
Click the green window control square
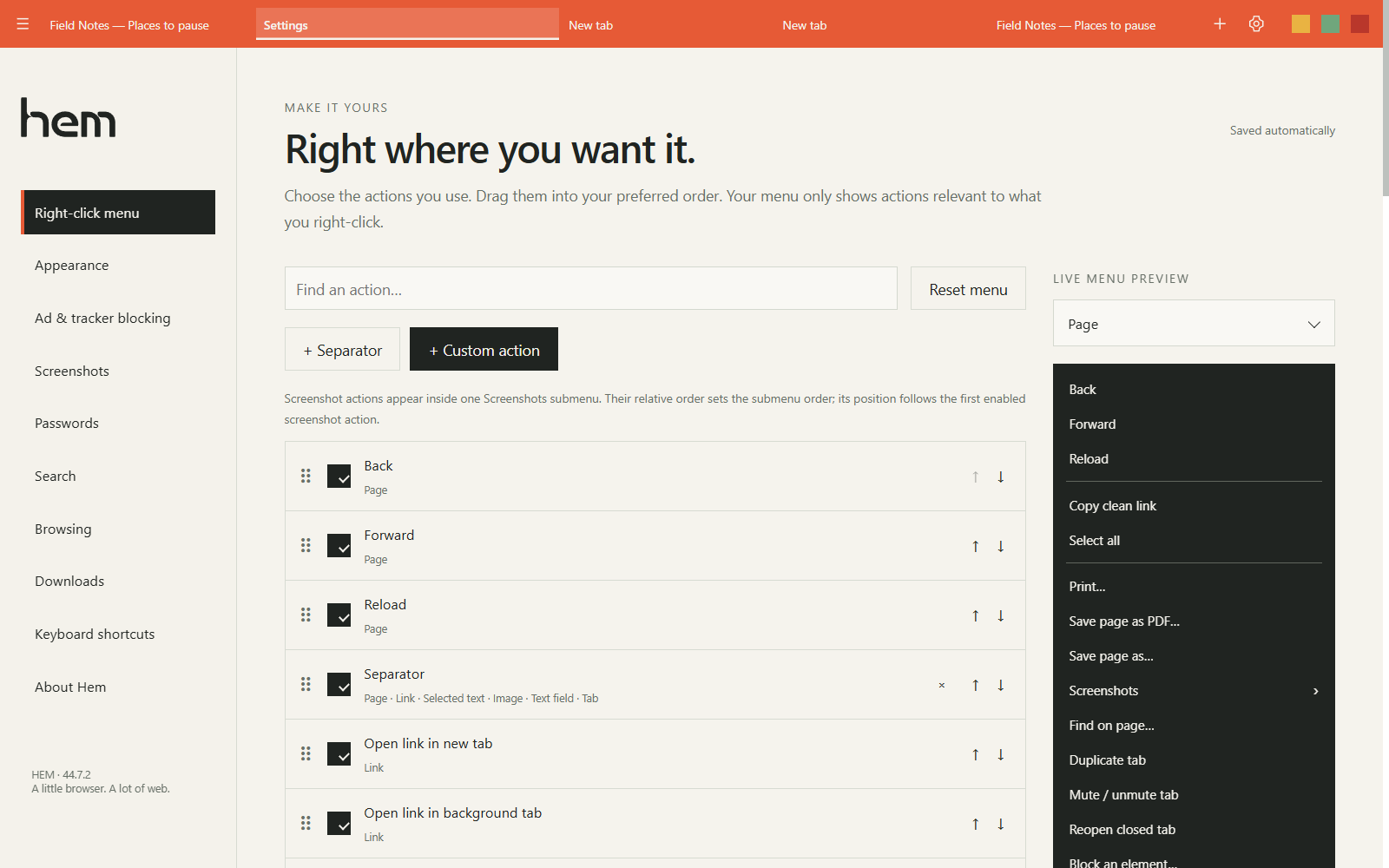click(x=1330, y=24)
